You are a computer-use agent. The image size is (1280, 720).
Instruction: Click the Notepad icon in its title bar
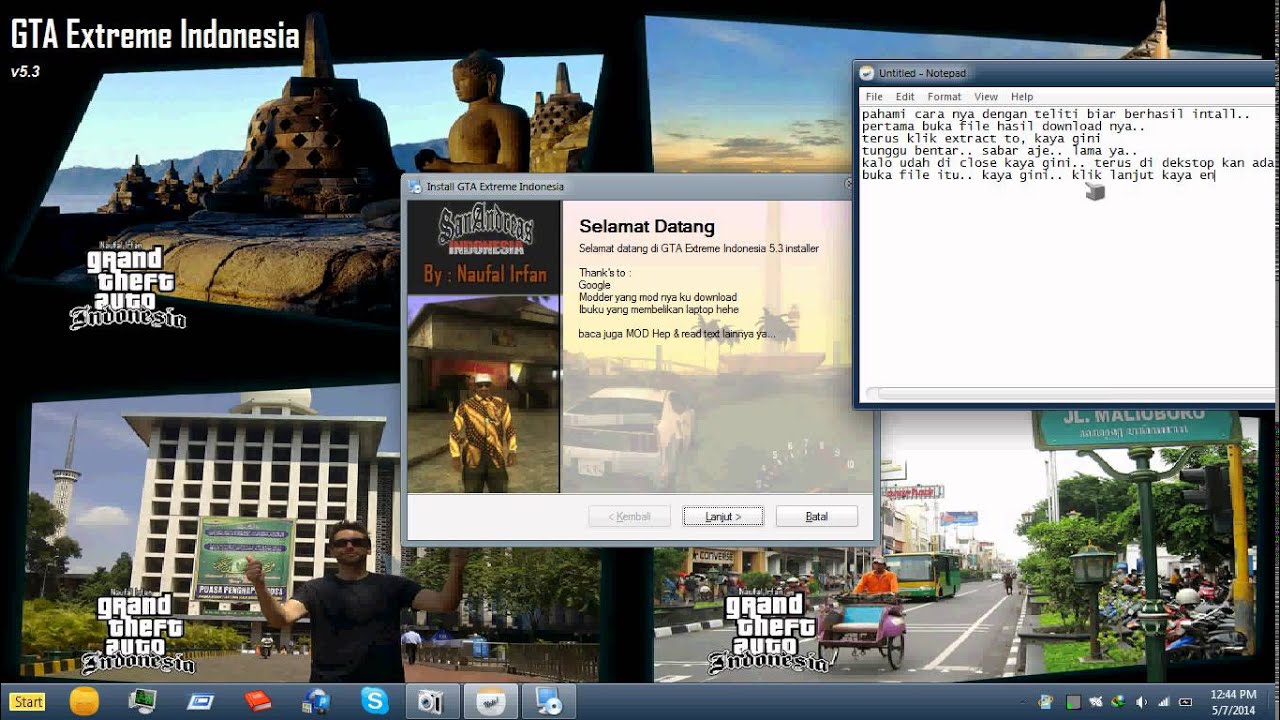click(x=867, y=73)
